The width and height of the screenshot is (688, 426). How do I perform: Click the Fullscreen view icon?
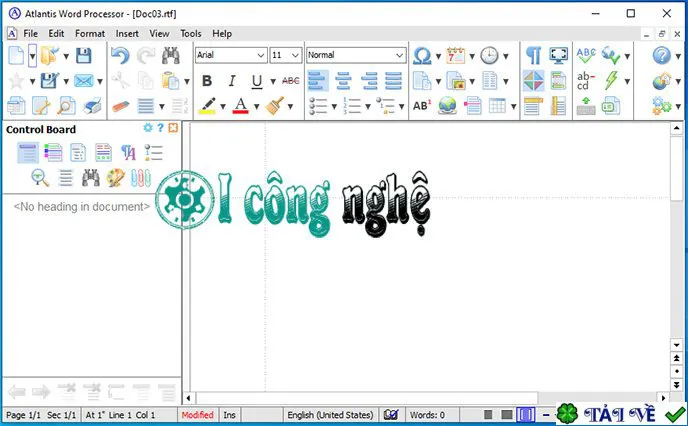(558, 56)
